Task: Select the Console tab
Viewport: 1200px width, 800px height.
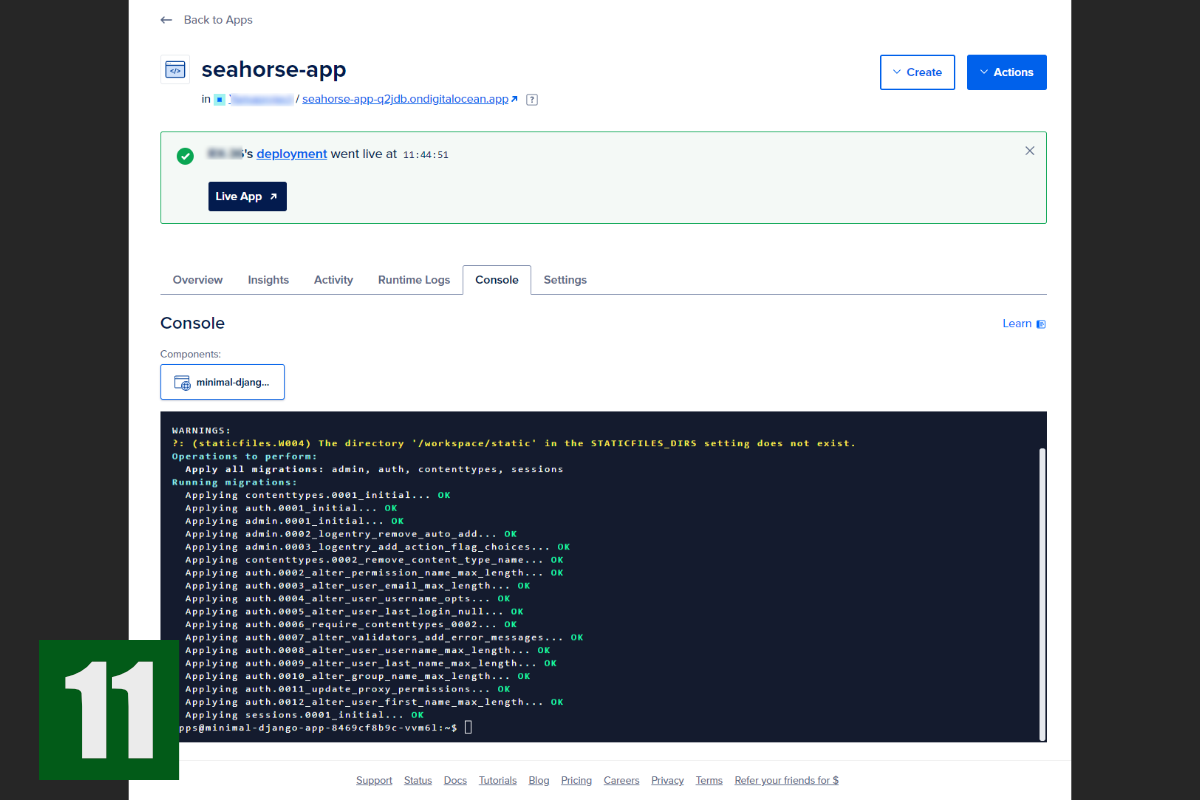Action: point(497,280)
